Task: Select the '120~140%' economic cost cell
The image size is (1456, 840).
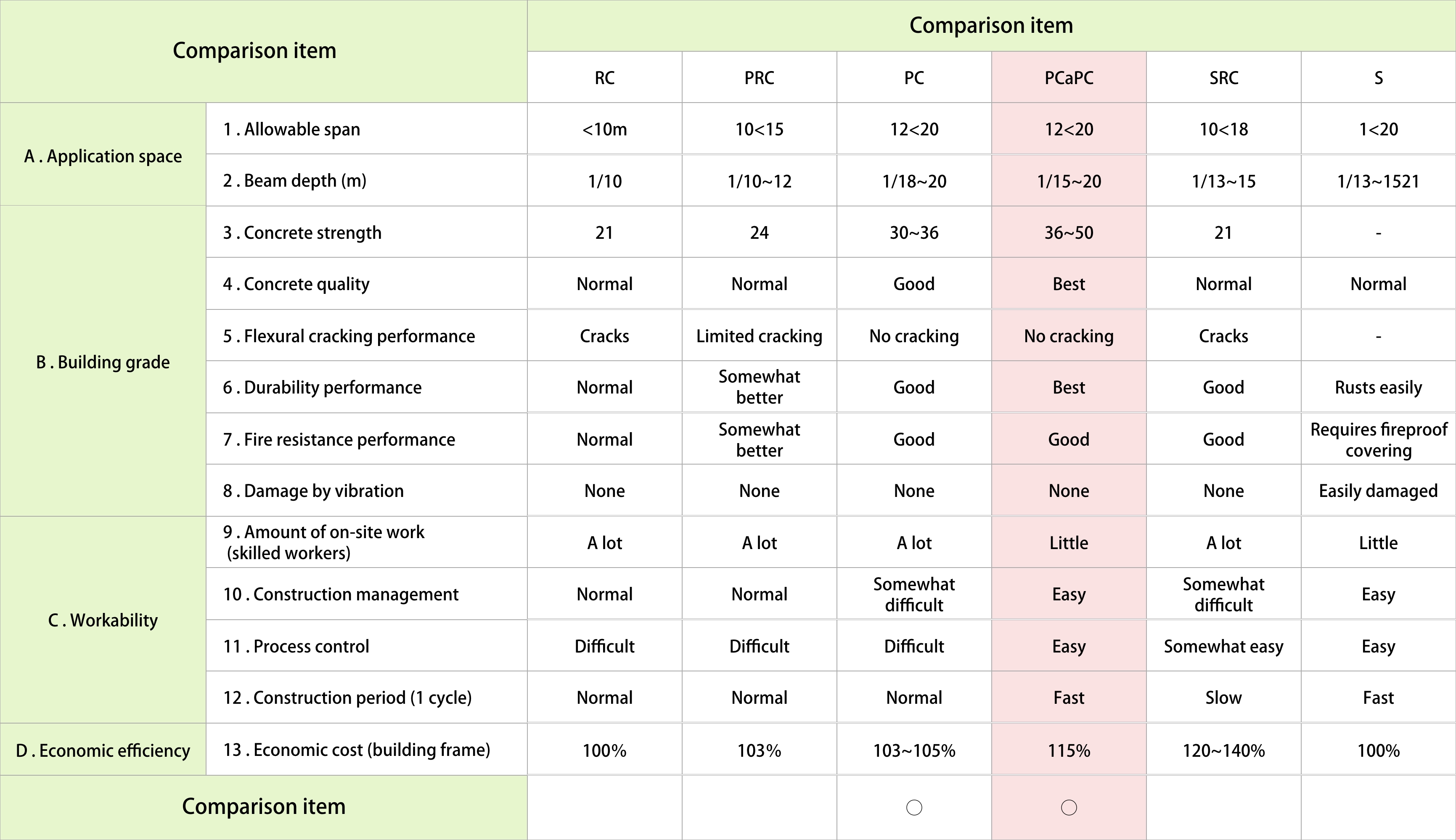Action: tap(1223, 750)
